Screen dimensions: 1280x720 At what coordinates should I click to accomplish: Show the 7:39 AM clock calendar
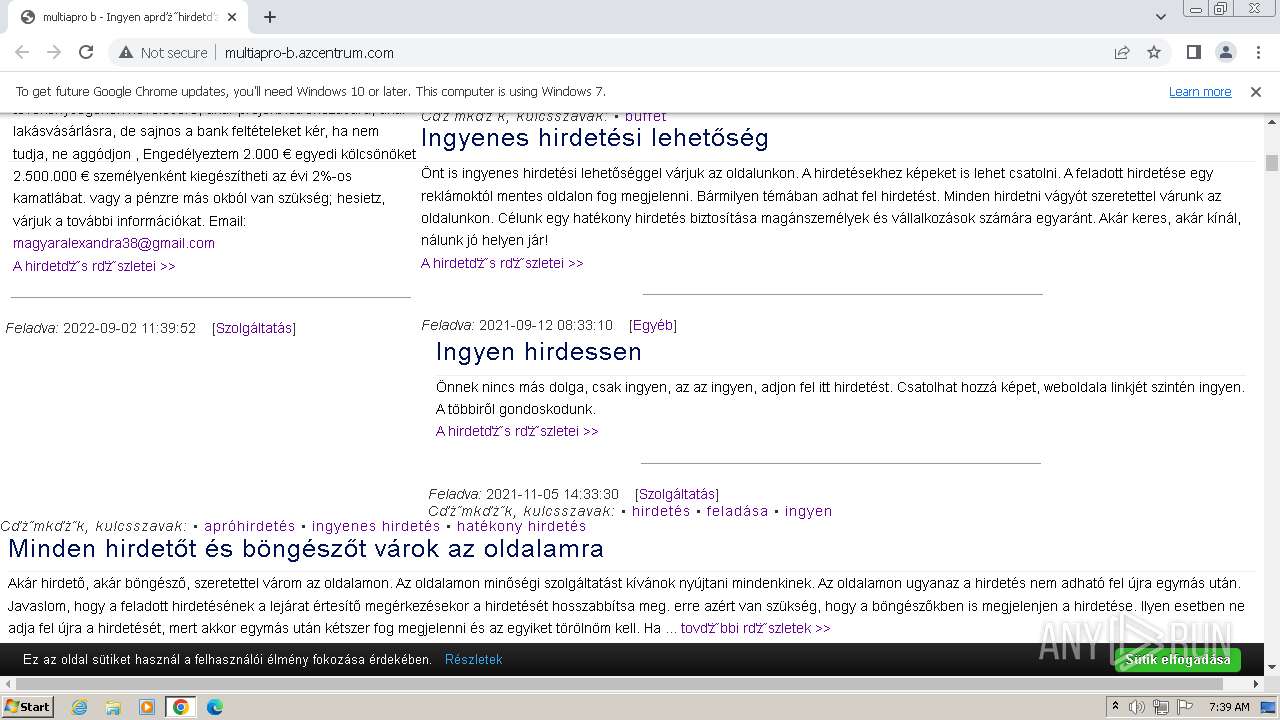click(x=1229, y=707)
